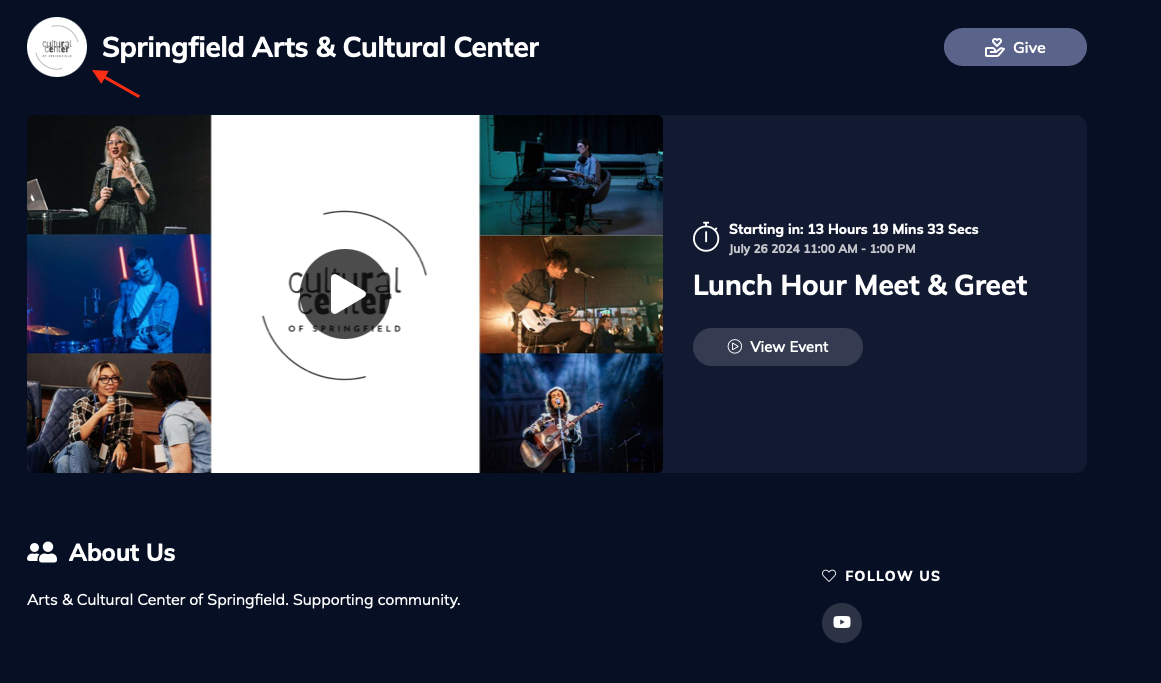Select the photo of woman speaking with microphone
The width and height of the screenshot is (1161, 683).
coord(119,175)
